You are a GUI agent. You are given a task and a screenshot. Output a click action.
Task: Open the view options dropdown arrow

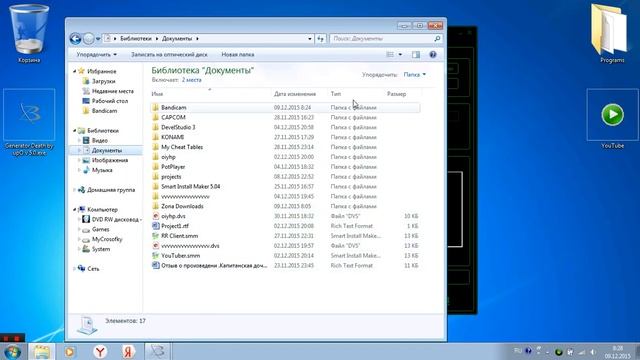coord(400,54)
